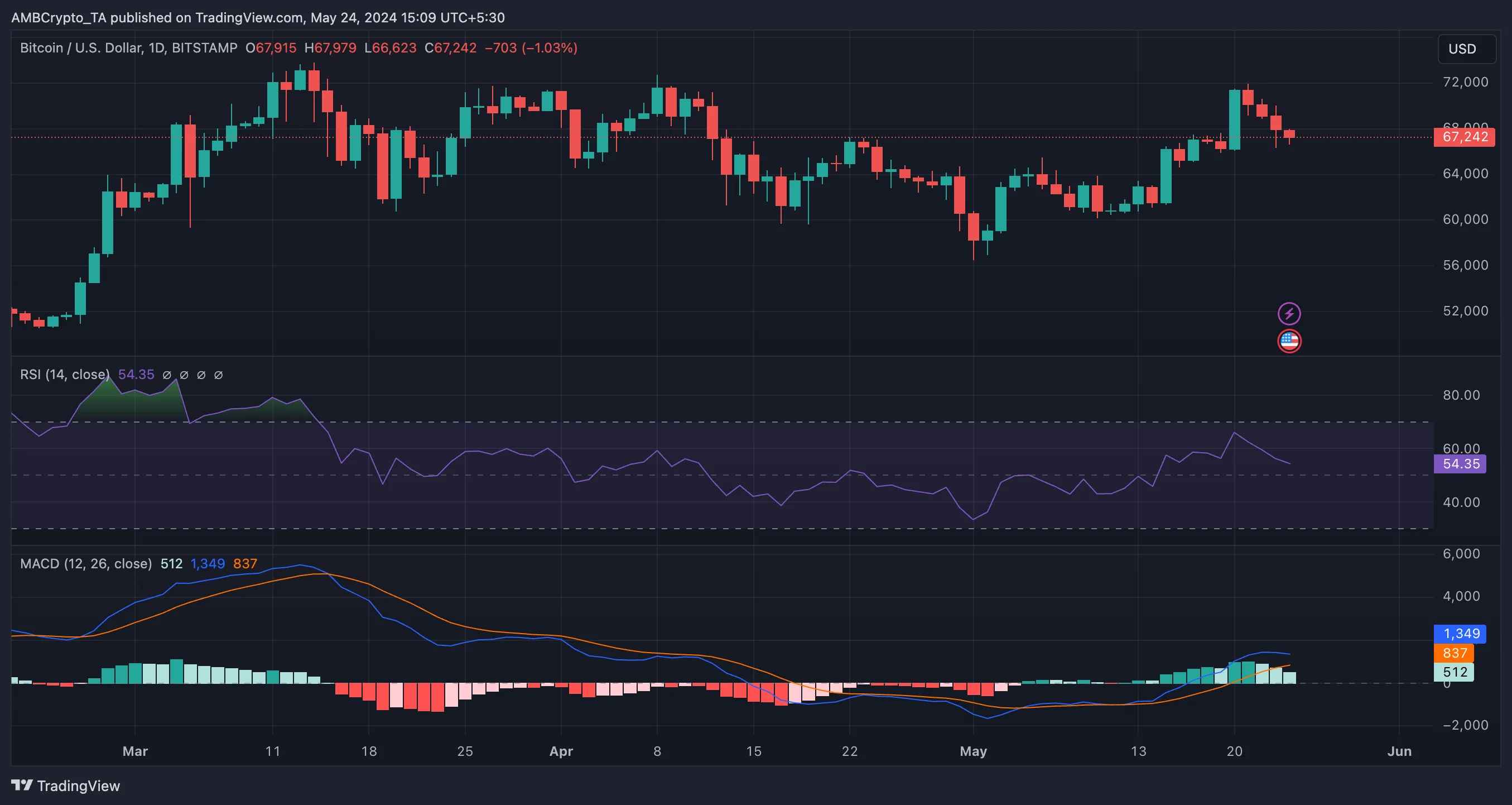Click the orange signal value label 837
1512x805 pixels.
(1454, 653)
